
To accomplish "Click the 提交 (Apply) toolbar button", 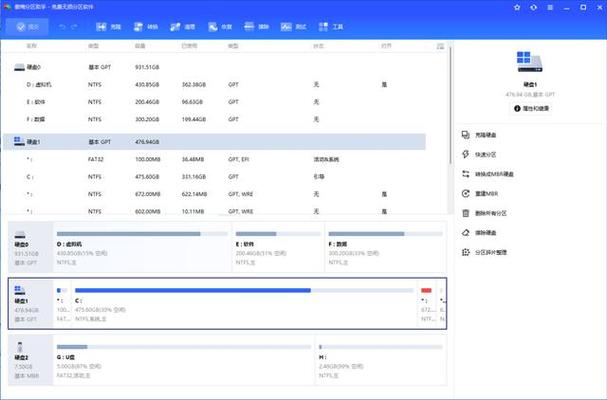I will (x=31, y=26).
